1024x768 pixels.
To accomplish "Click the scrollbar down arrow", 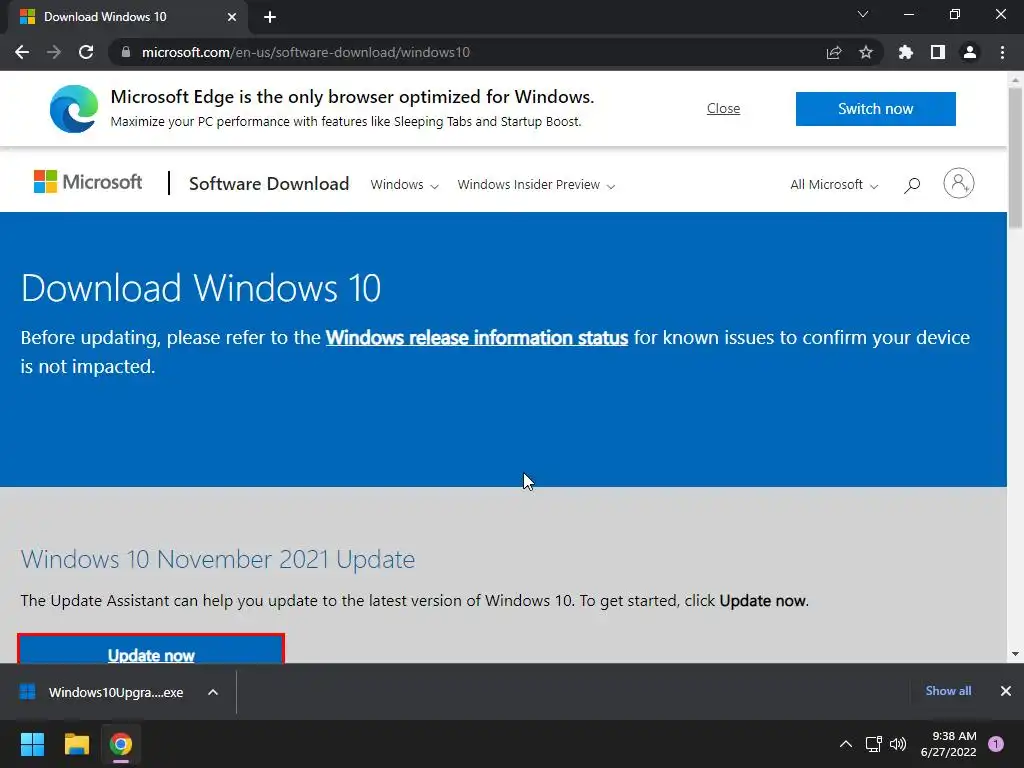I will pos(1015,654).
